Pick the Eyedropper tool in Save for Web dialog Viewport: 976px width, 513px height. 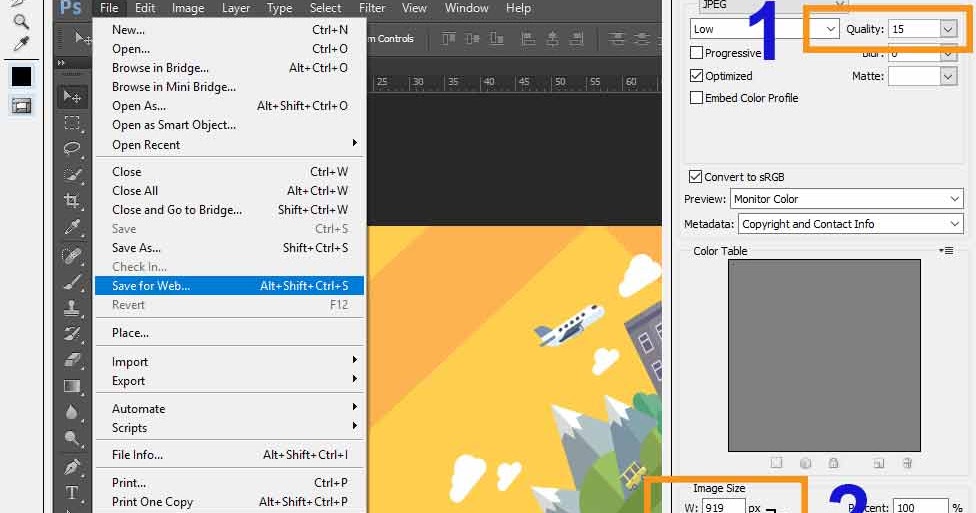coord(21,44)
